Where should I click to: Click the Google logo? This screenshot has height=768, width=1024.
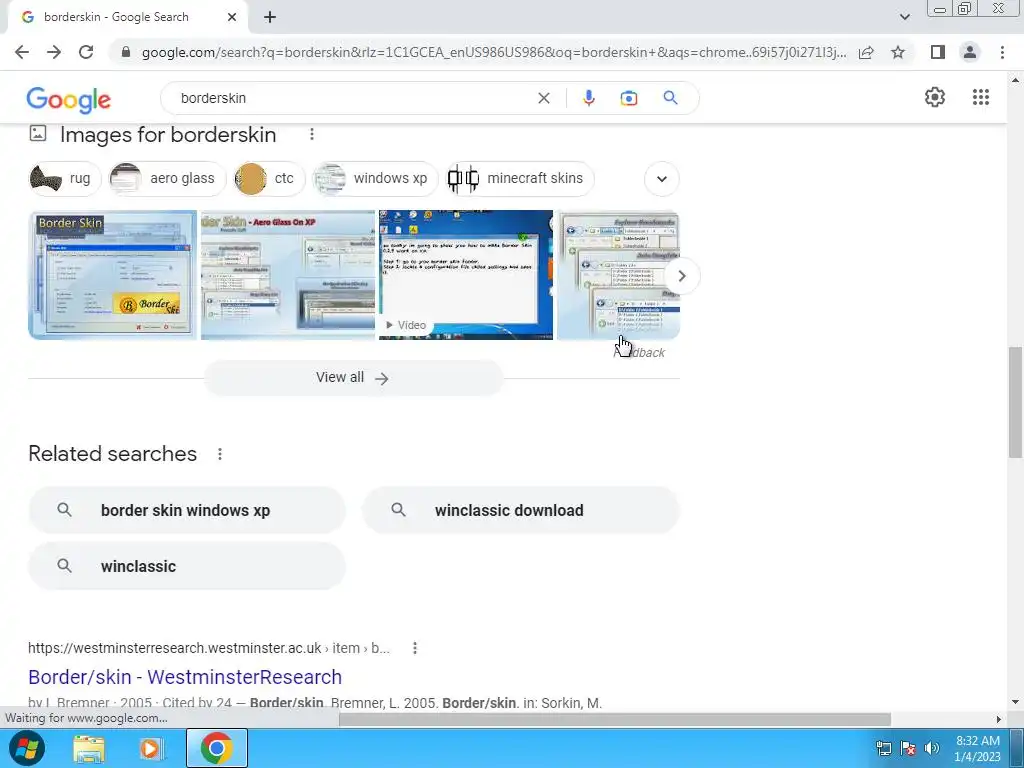(69, 99)
